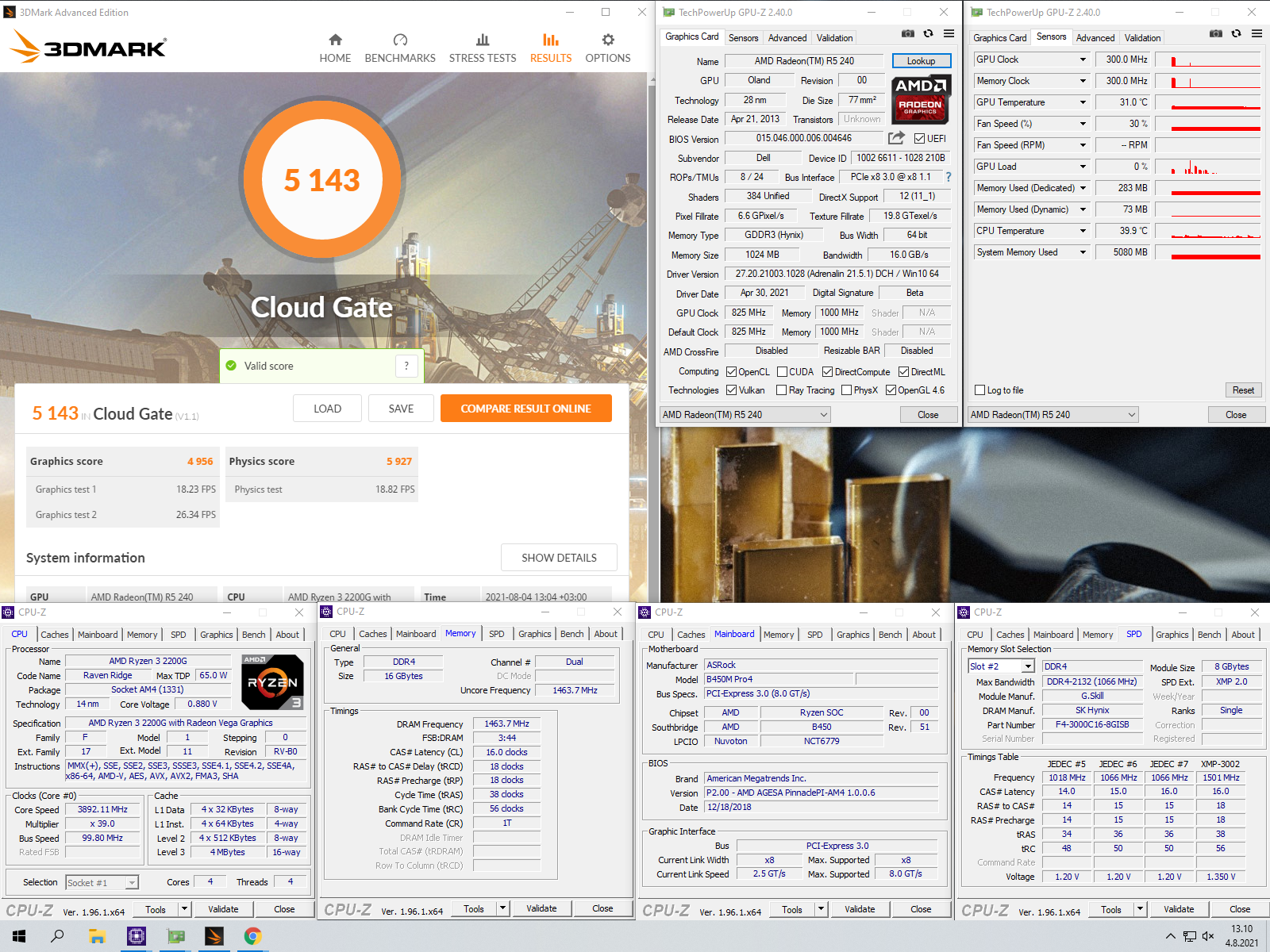Click the AMD Radeon Graphics logo

click(x=920, y=99)
